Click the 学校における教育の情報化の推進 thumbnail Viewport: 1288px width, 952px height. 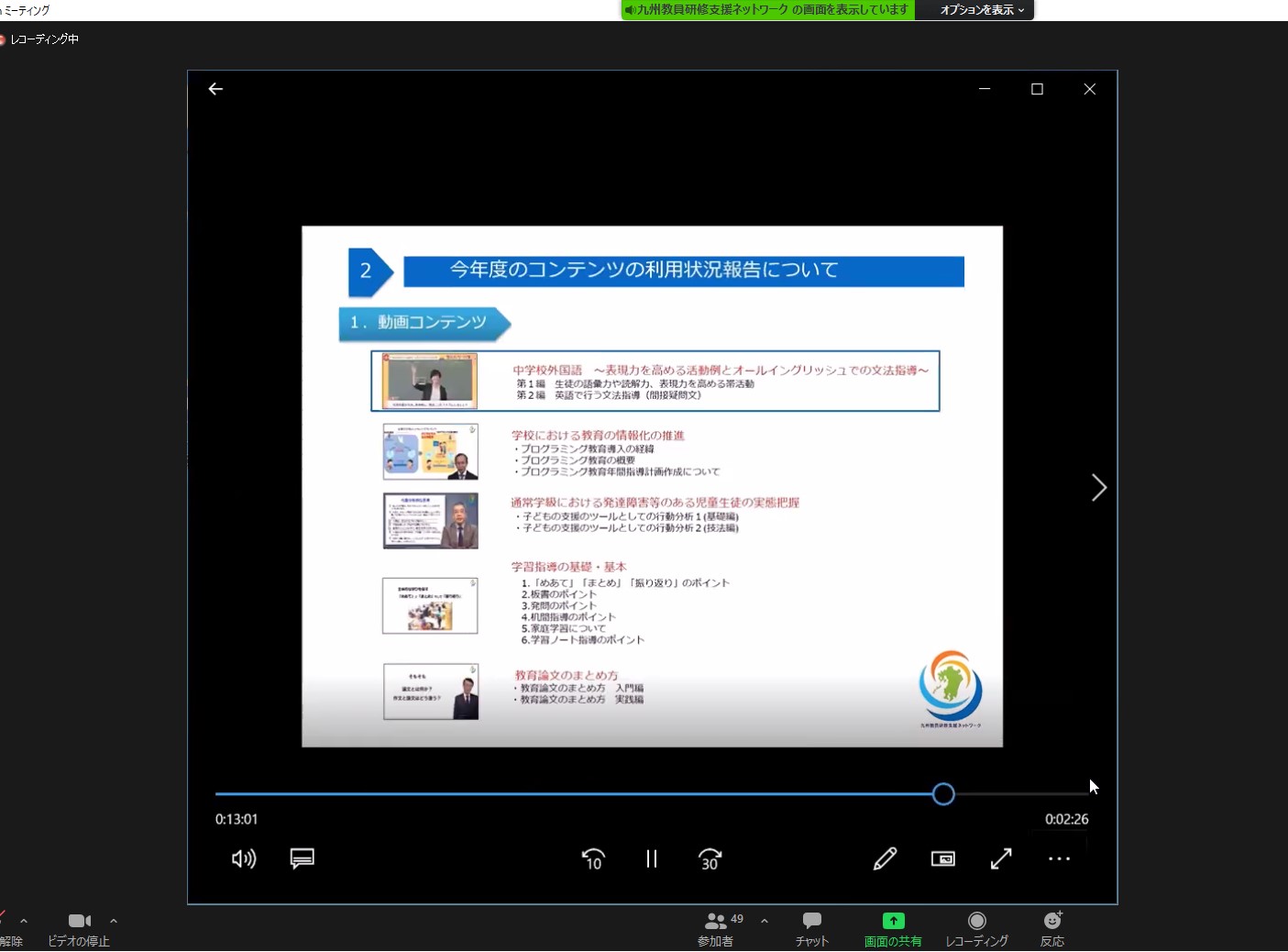pyautogui.click(x=431, y=451)
